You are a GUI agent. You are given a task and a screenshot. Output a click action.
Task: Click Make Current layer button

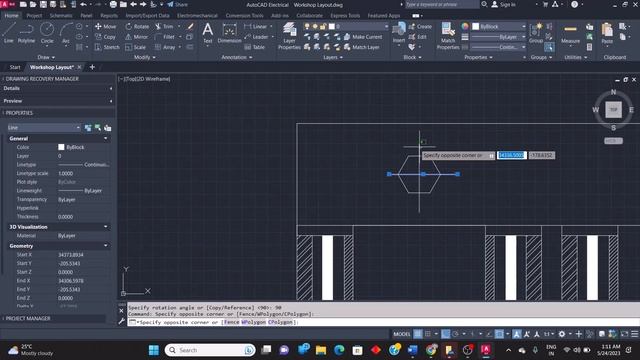click(x=363, y=37)
